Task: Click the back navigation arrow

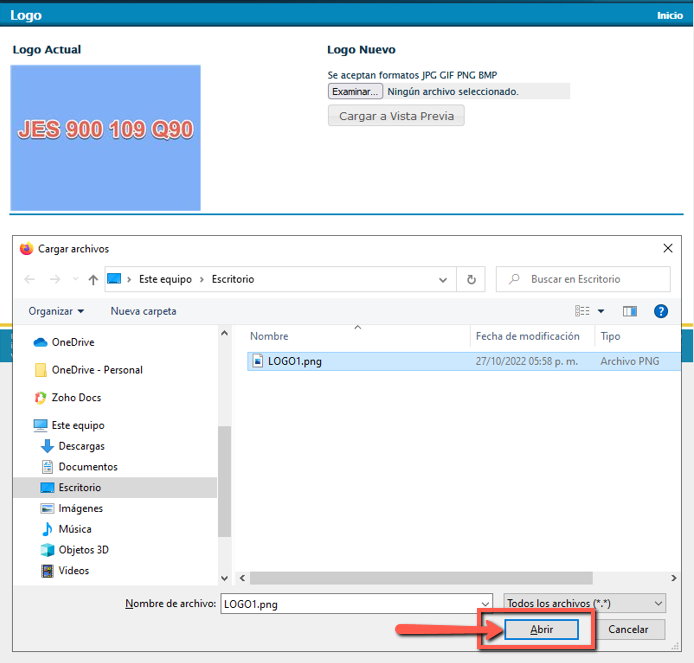Action: click(30, 280)
